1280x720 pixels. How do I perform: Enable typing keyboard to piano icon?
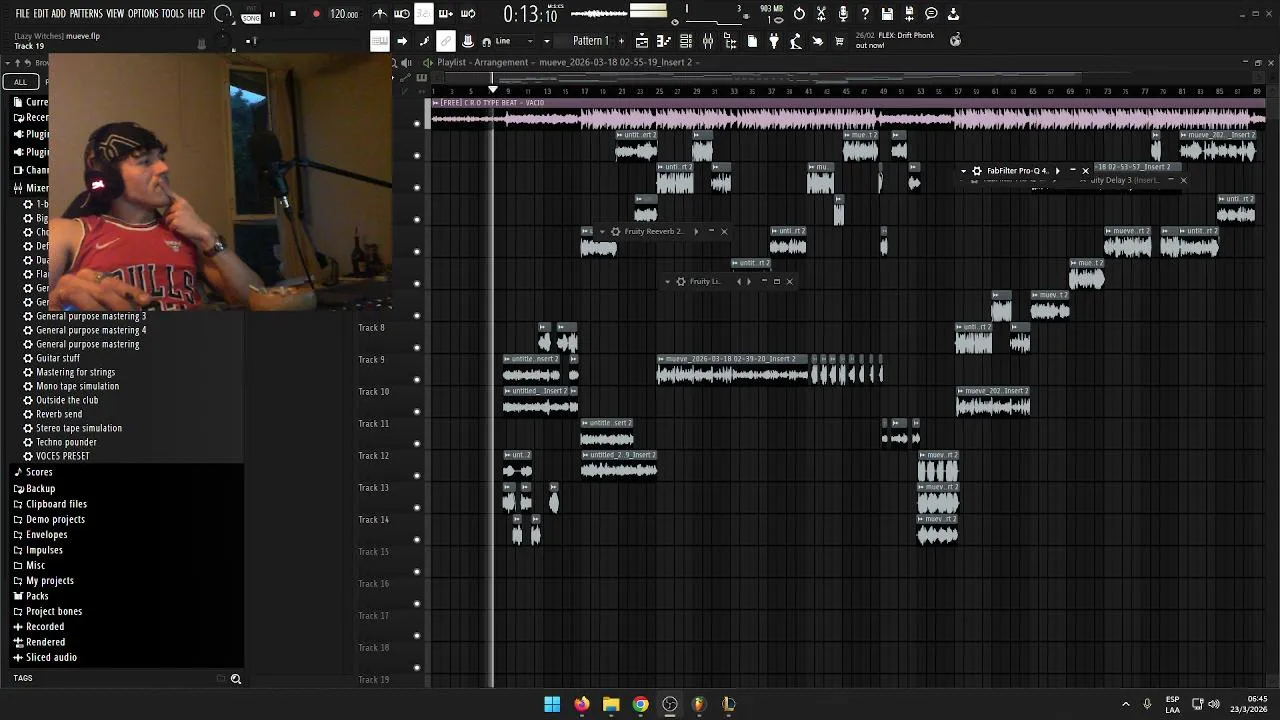380,41
